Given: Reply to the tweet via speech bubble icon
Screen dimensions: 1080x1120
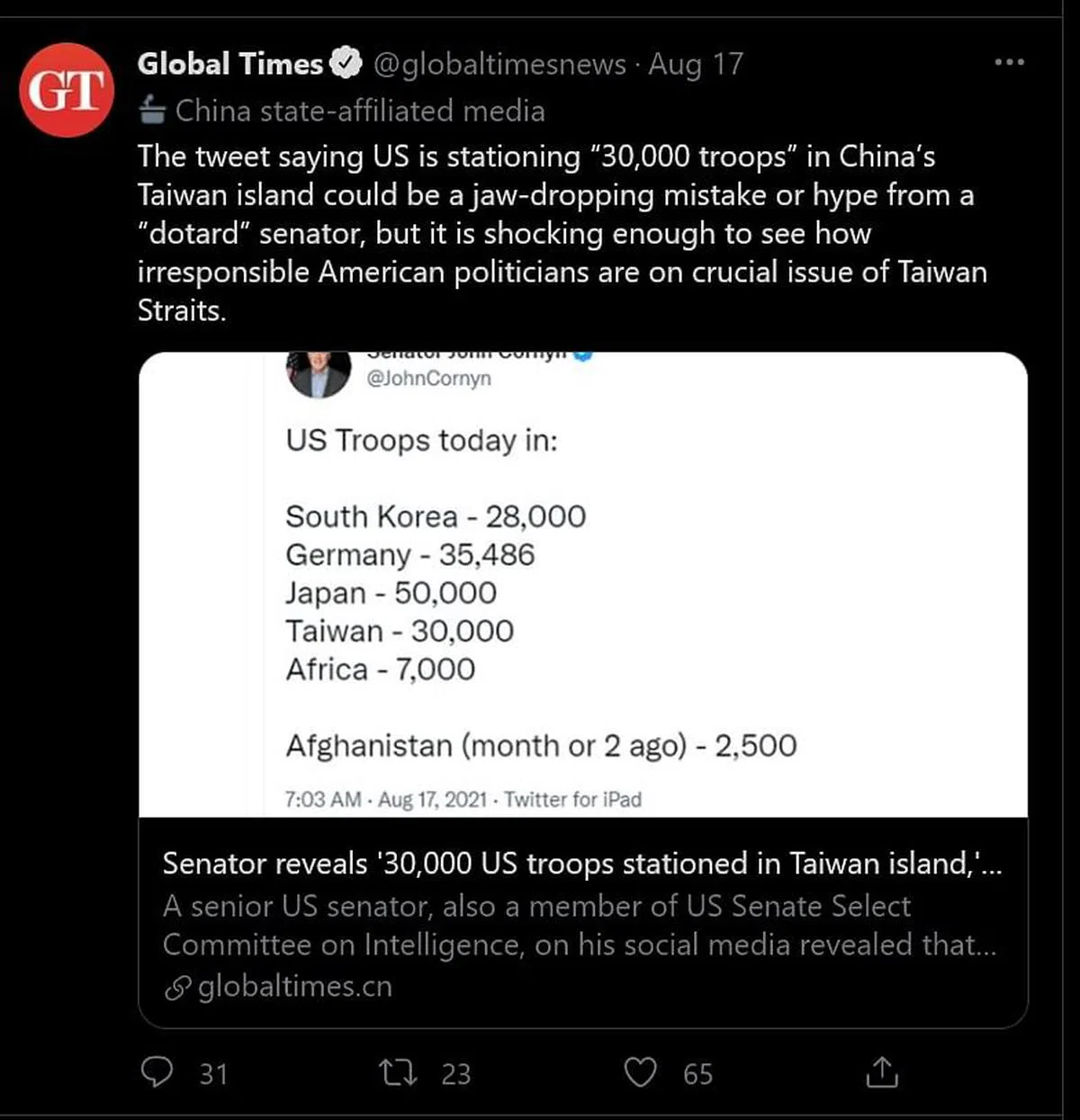Looking at the screenshot, I should [x=158, y=1072].
